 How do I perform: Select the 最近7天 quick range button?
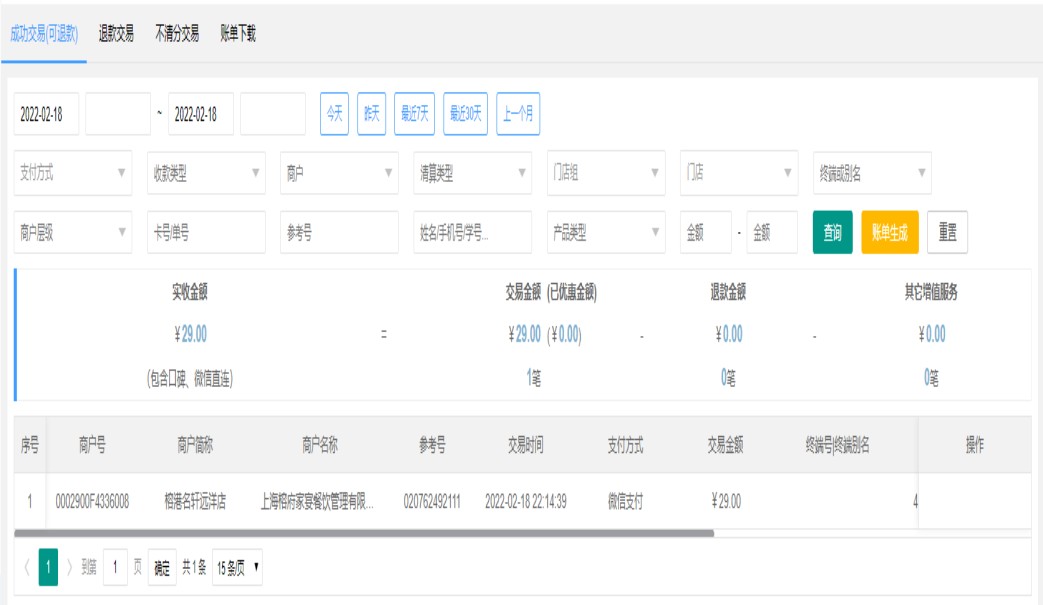[x=412, y=114]
